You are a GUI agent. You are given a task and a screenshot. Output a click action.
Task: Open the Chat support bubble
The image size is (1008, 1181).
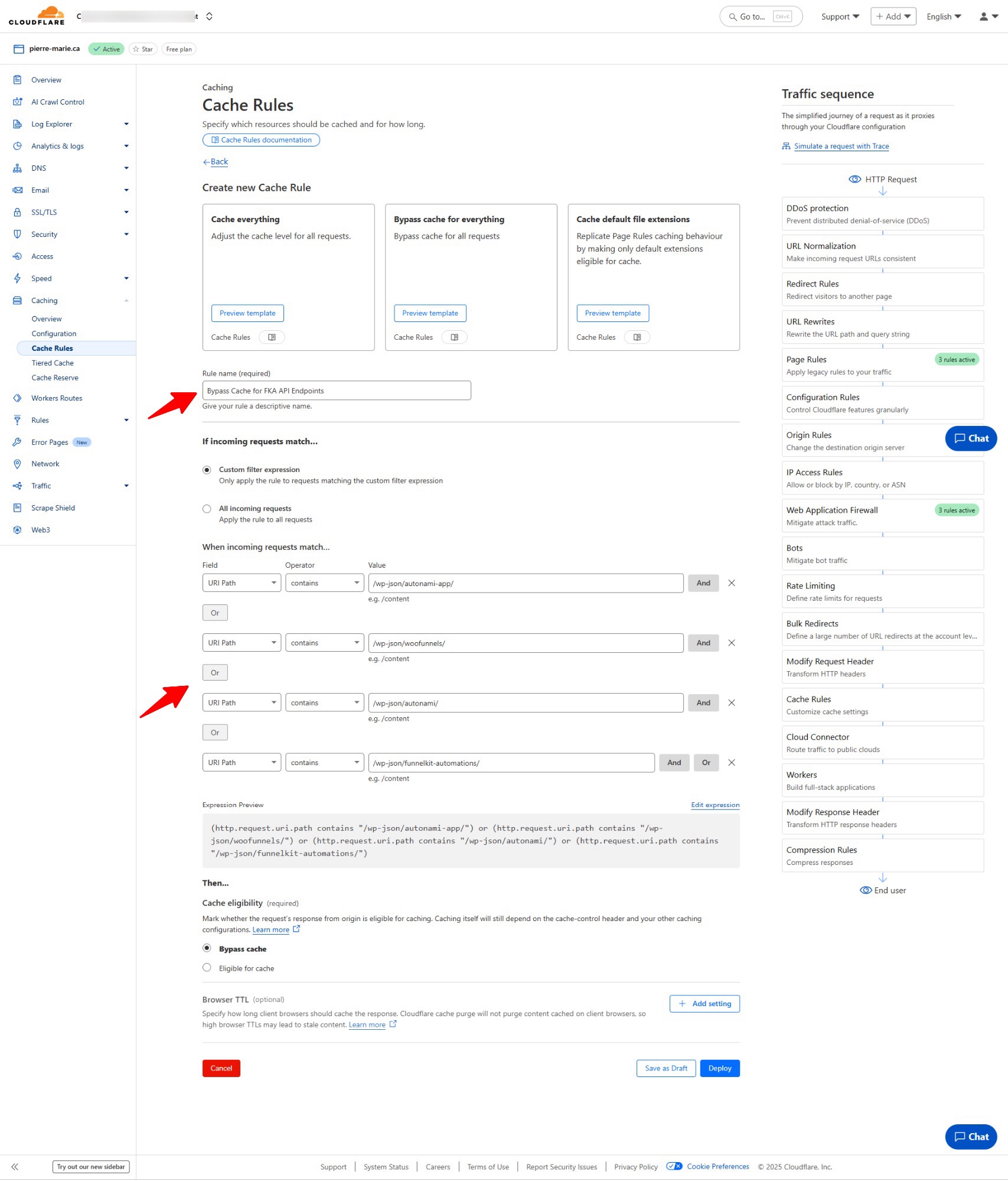(x=970, y=1136)
